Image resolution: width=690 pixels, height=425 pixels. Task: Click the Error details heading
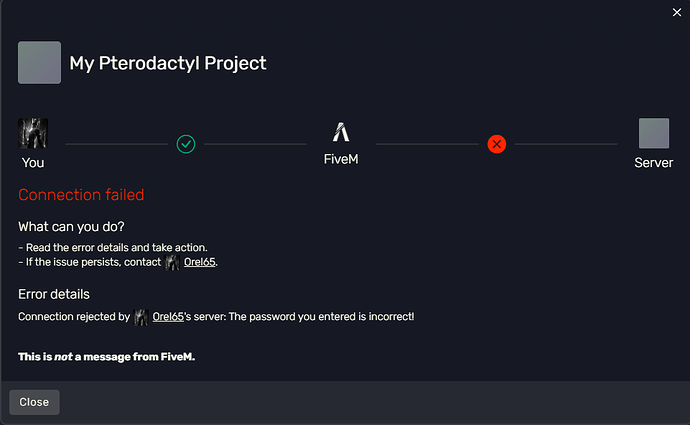tap(54, 294)
